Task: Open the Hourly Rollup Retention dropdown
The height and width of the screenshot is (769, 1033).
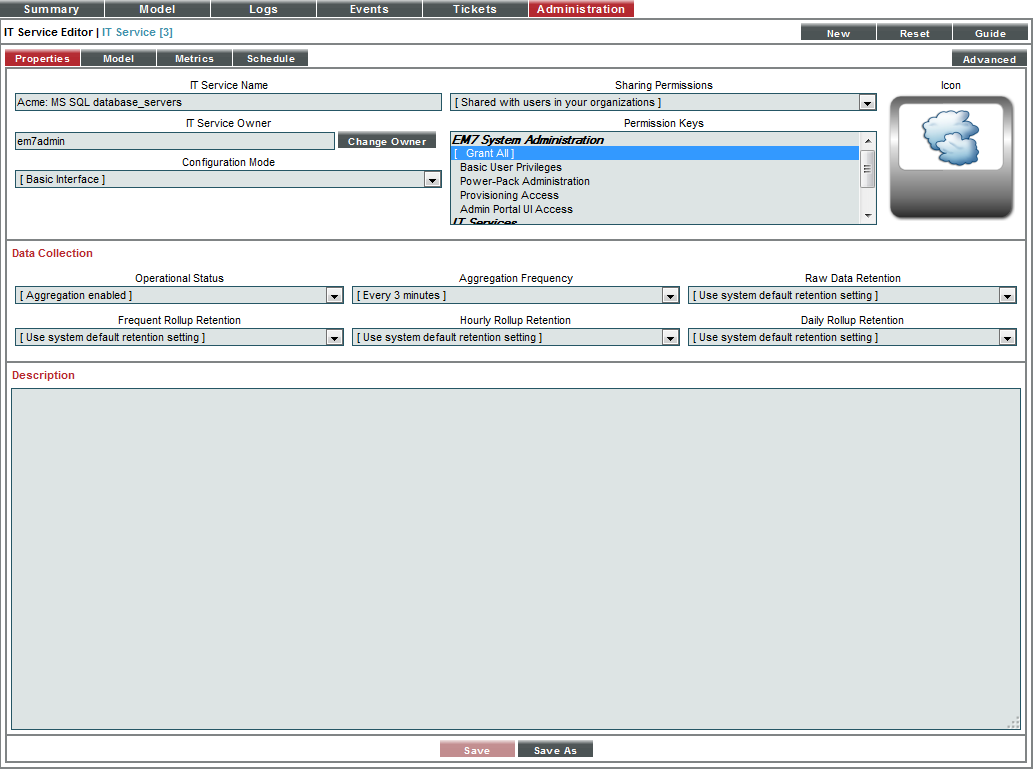Action: coord(670,337)
